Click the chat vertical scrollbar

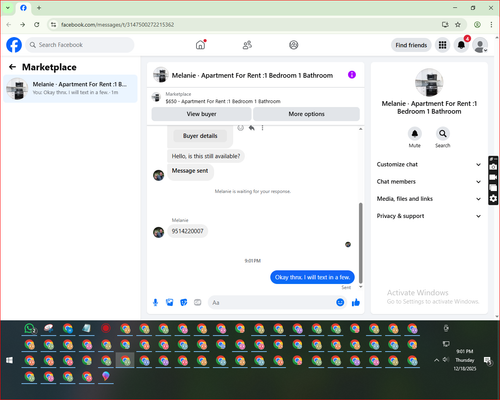coord(360,243)
